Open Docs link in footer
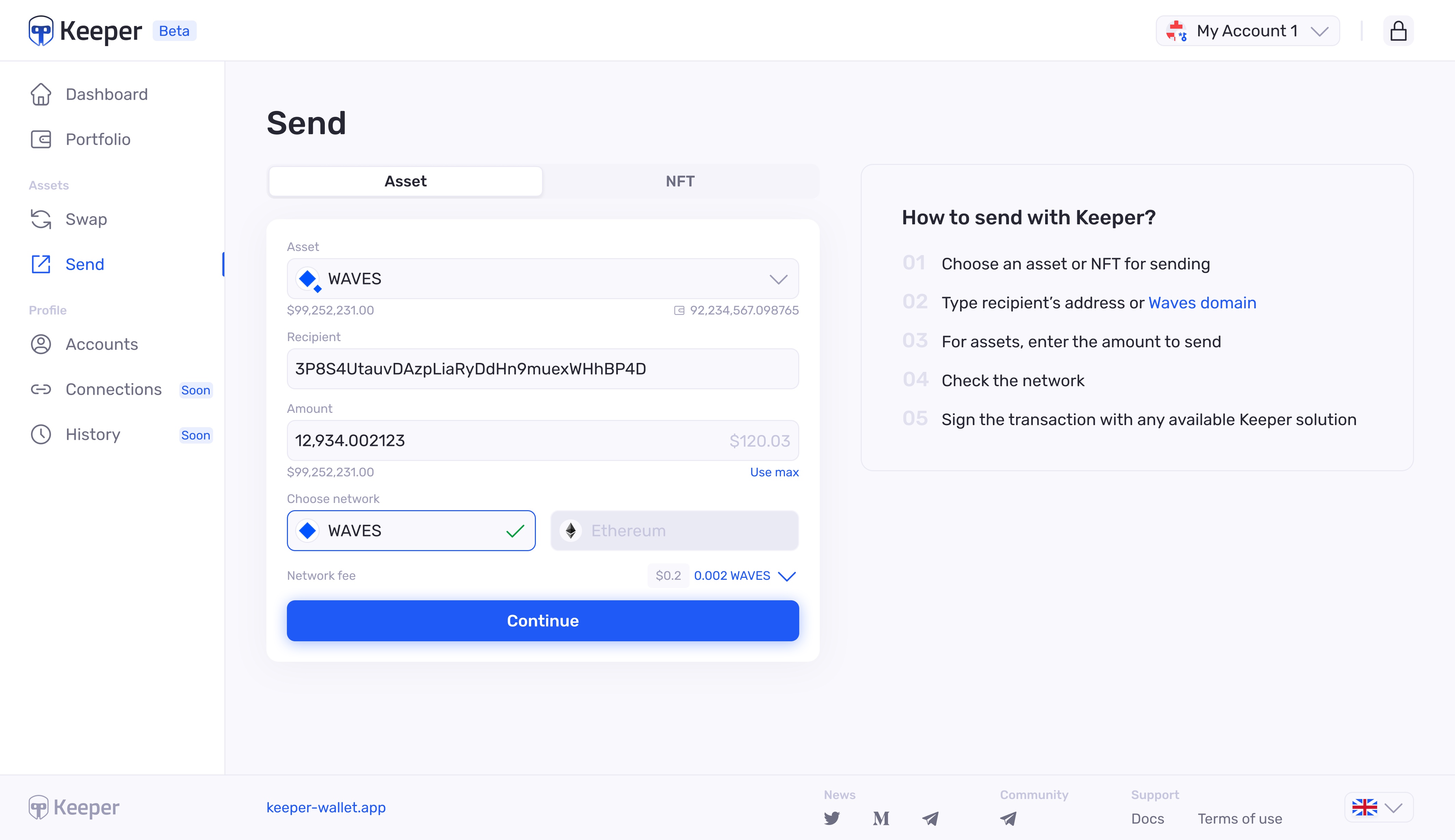The height and width of the screenshot is (840, 1455). (x=1148, y=818)
